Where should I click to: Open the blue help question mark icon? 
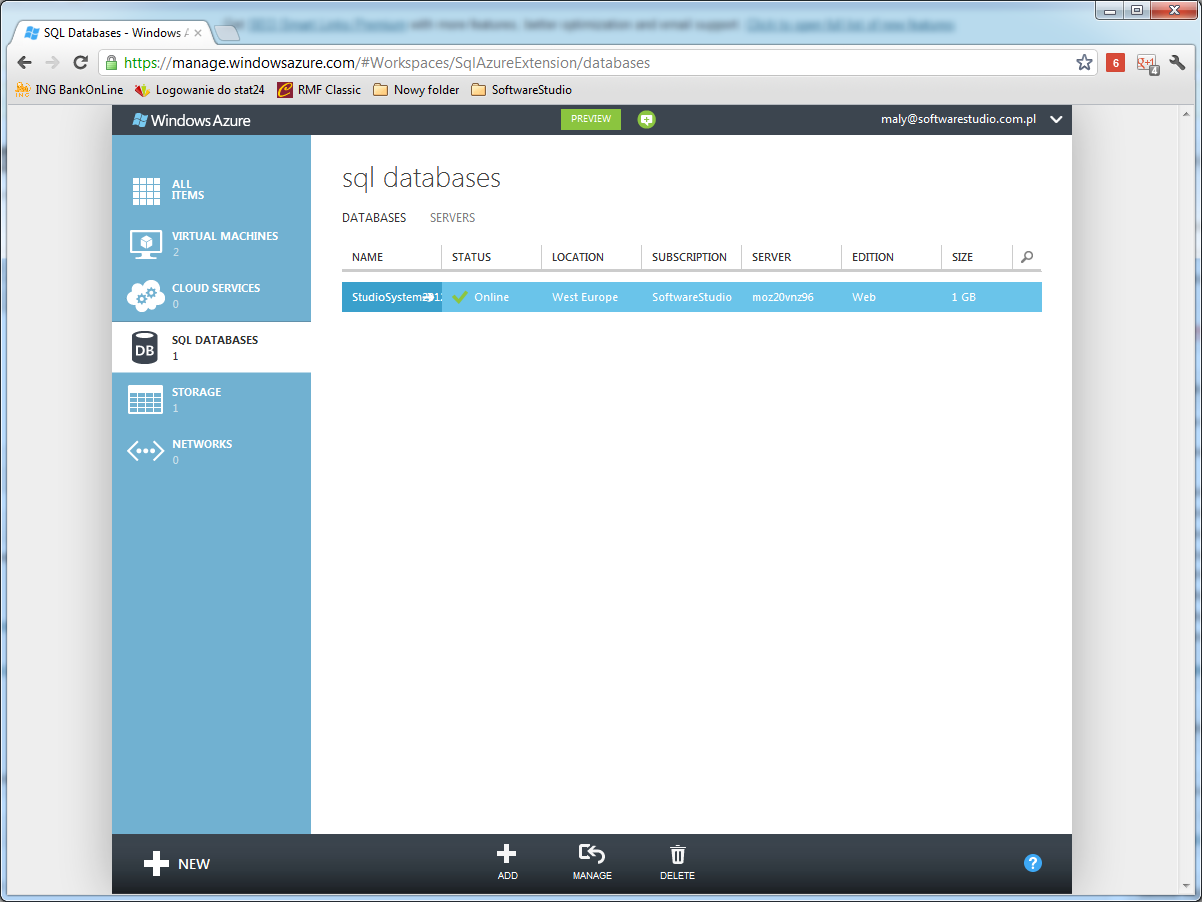click(x=1033, y=863)
